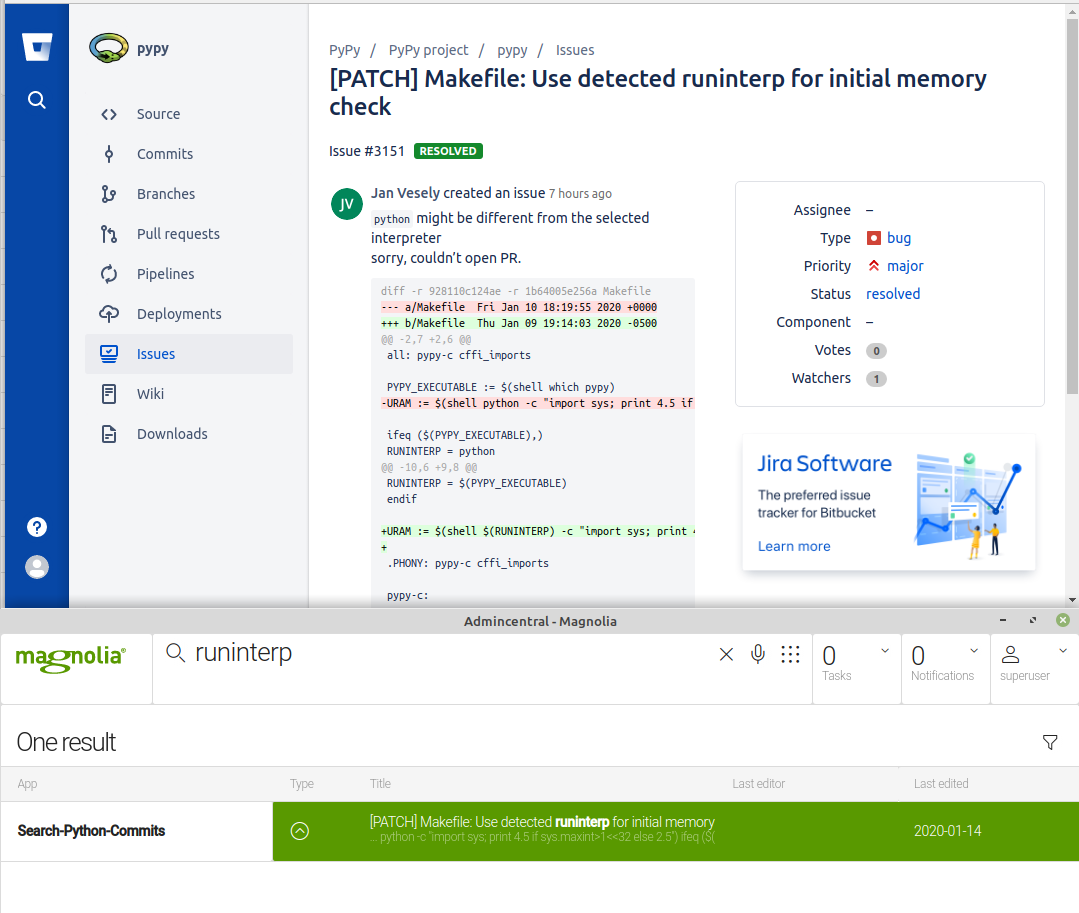Open the Bitbucket logo home icon

36,47
